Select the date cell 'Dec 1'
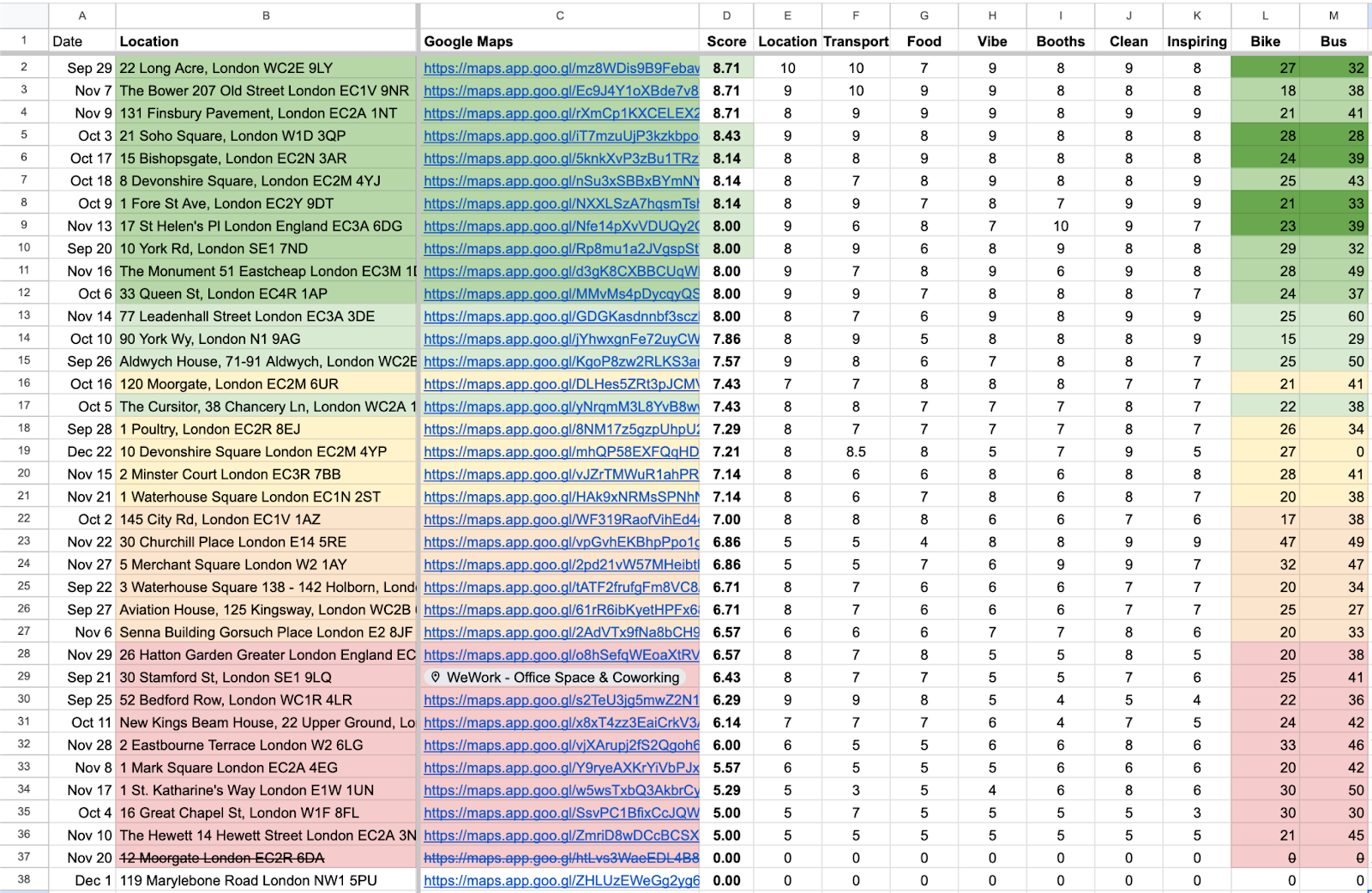 tap(82, 880)
